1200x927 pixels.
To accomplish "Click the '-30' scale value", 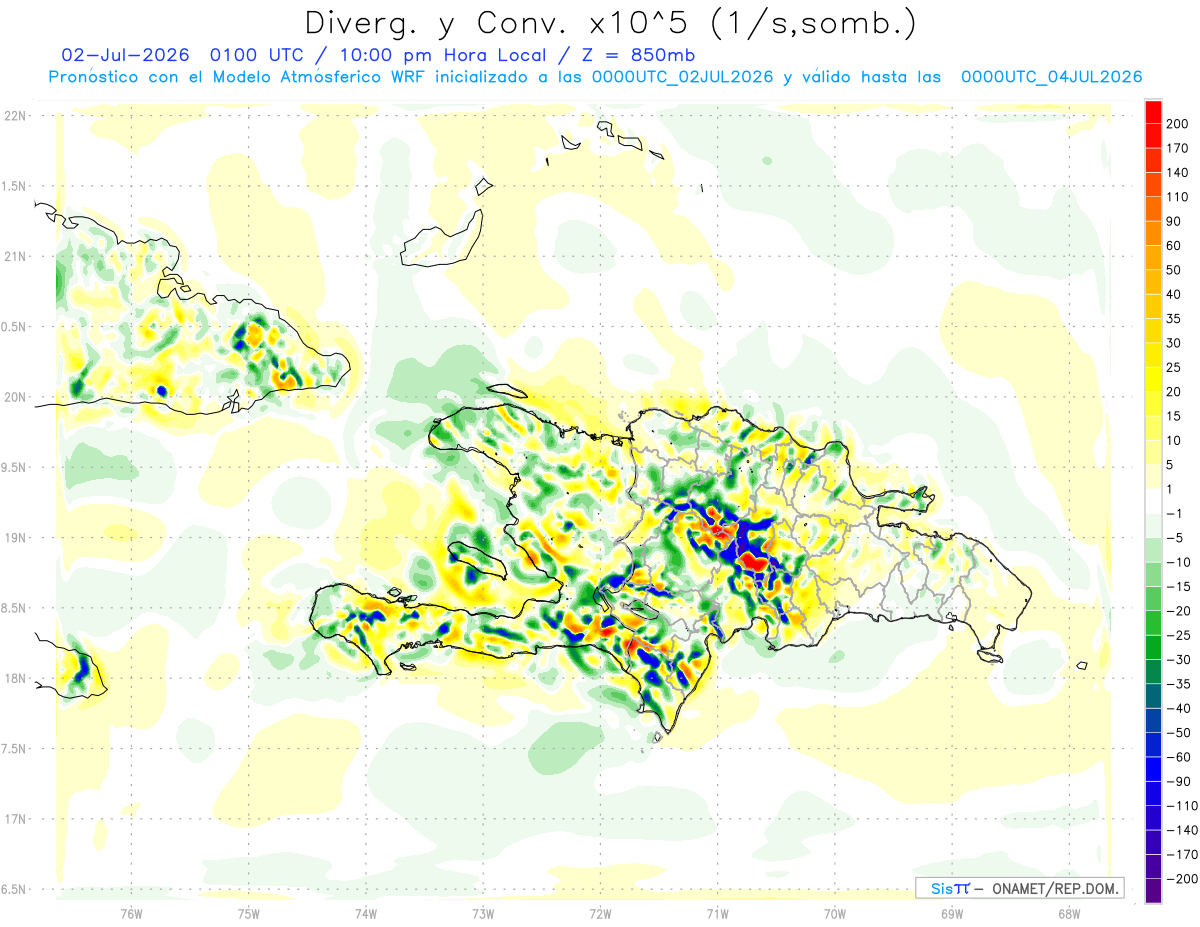I will [x=1181, y=660].
